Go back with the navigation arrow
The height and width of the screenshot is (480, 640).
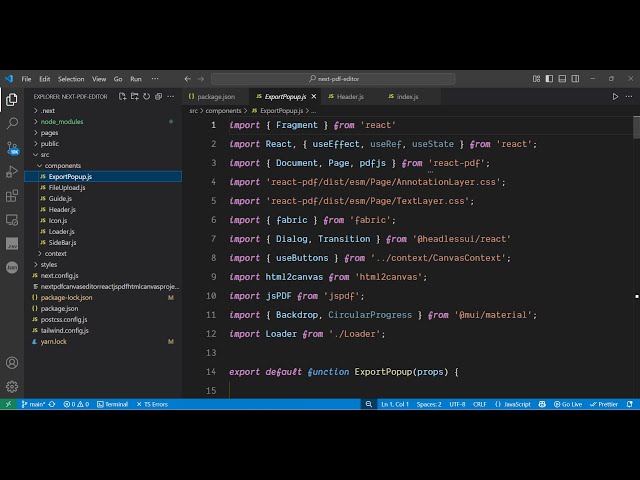coord(187,79)
